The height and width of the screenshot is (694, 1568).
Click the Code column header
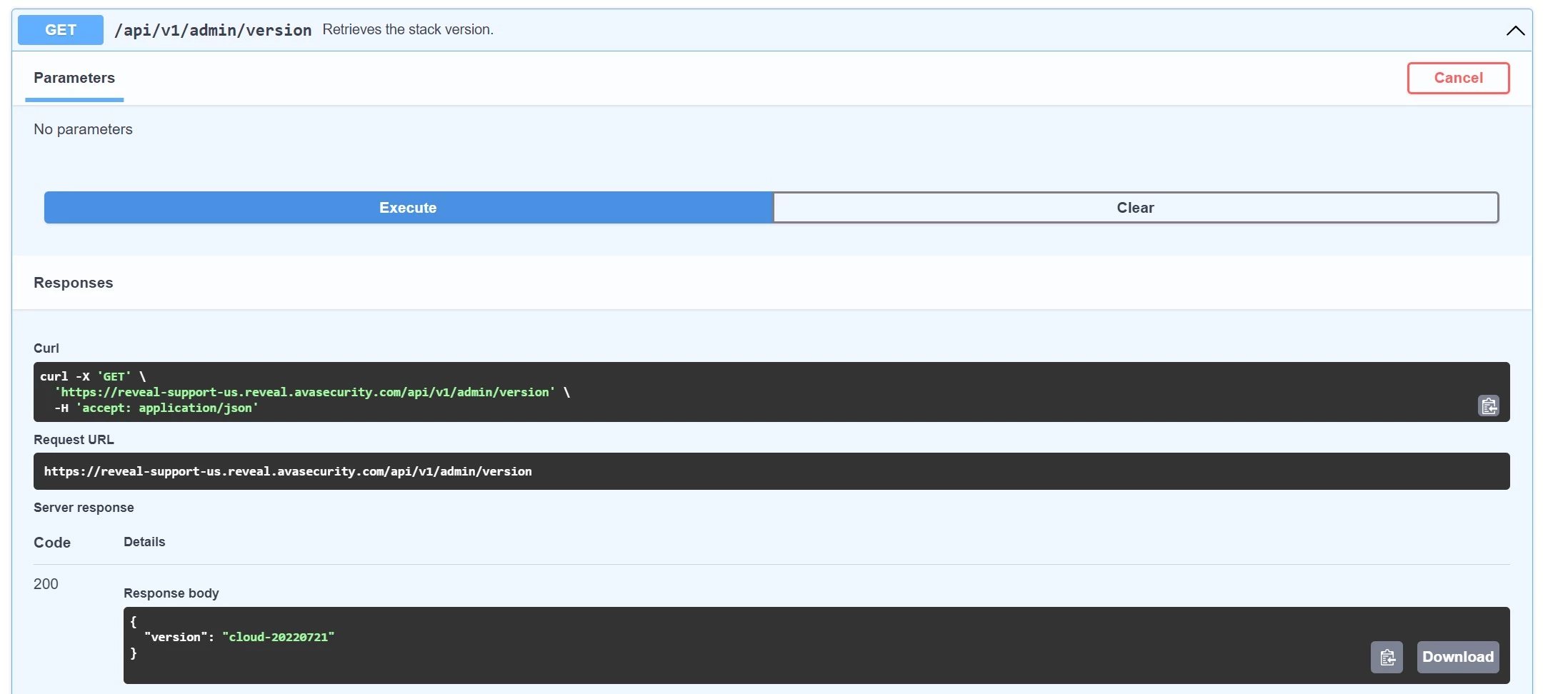coord(52,543)
